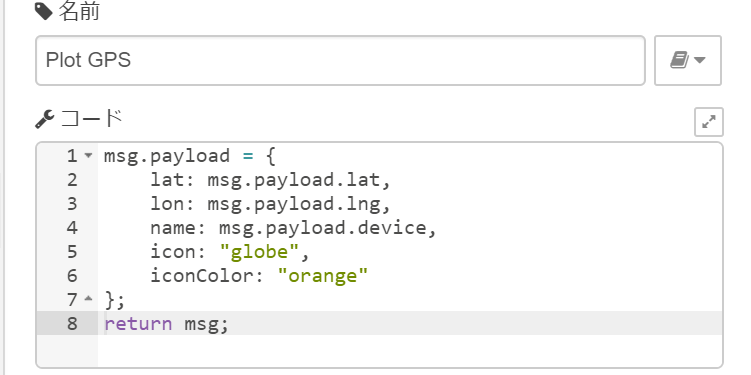Select line number 6 in gutter

72,276
